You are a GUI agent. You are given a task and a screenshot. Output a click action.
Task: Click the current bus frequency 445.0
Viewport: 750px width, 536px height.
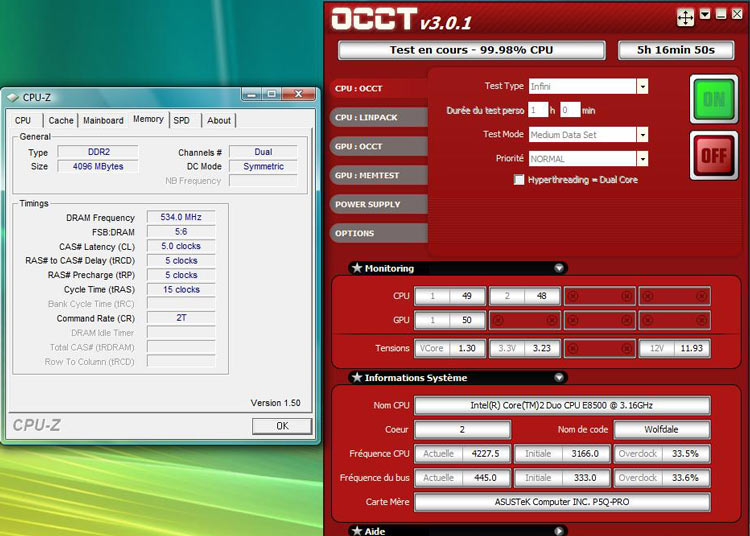point(485,478)
